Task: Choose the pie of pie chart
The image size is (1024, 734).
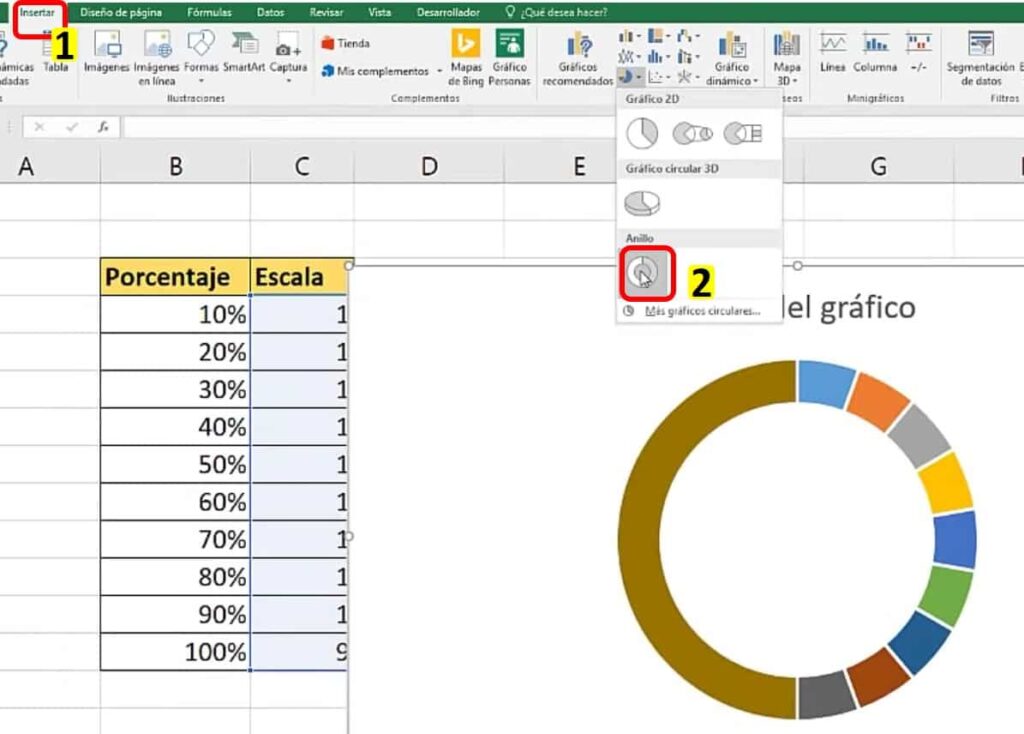Action: coord(691,133)
